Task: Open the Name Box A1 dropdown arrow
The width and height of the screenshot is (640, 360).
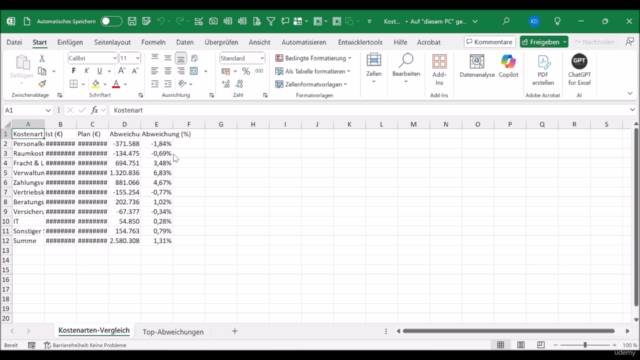Action: pyautogui.click(x=48, y=110)
